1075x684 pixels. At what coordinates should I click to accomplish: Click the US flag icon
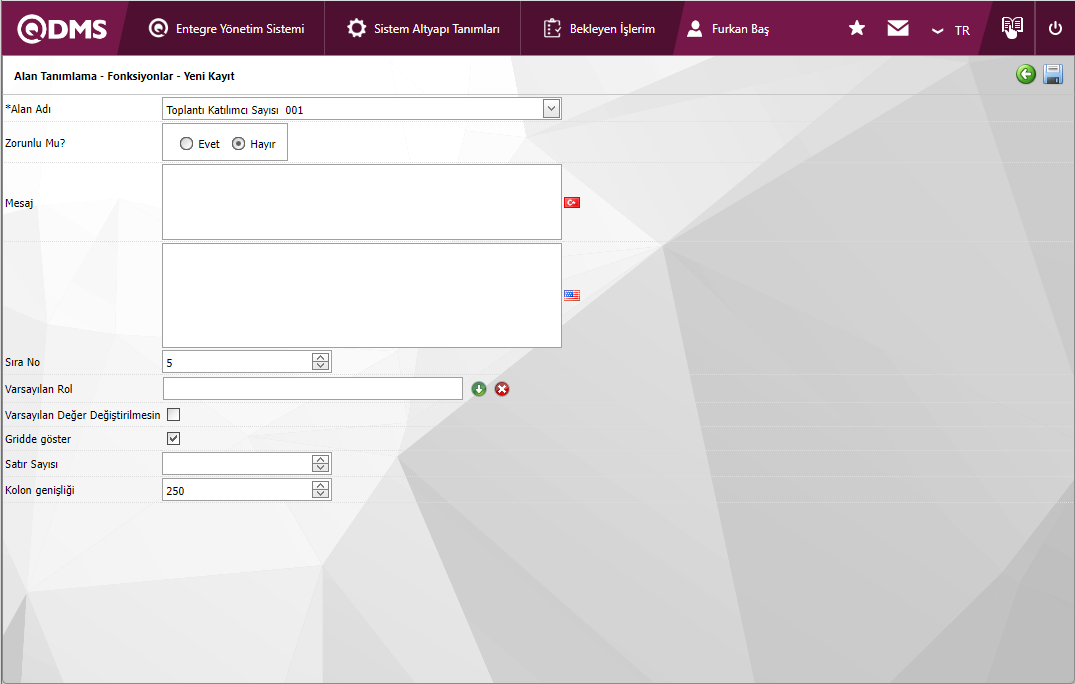572,295
